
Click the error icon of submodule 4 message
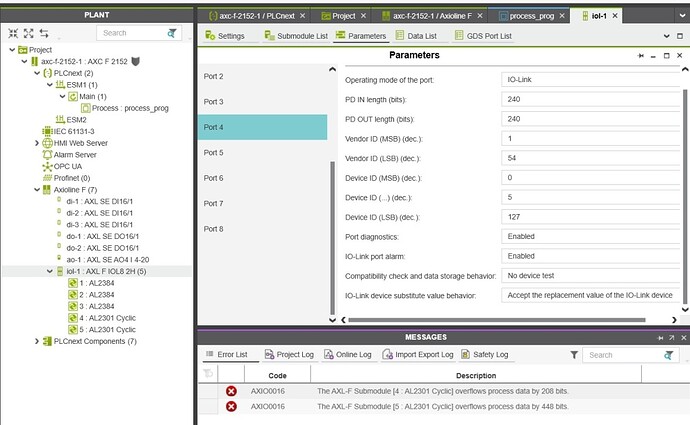click(x=231, y=391)
